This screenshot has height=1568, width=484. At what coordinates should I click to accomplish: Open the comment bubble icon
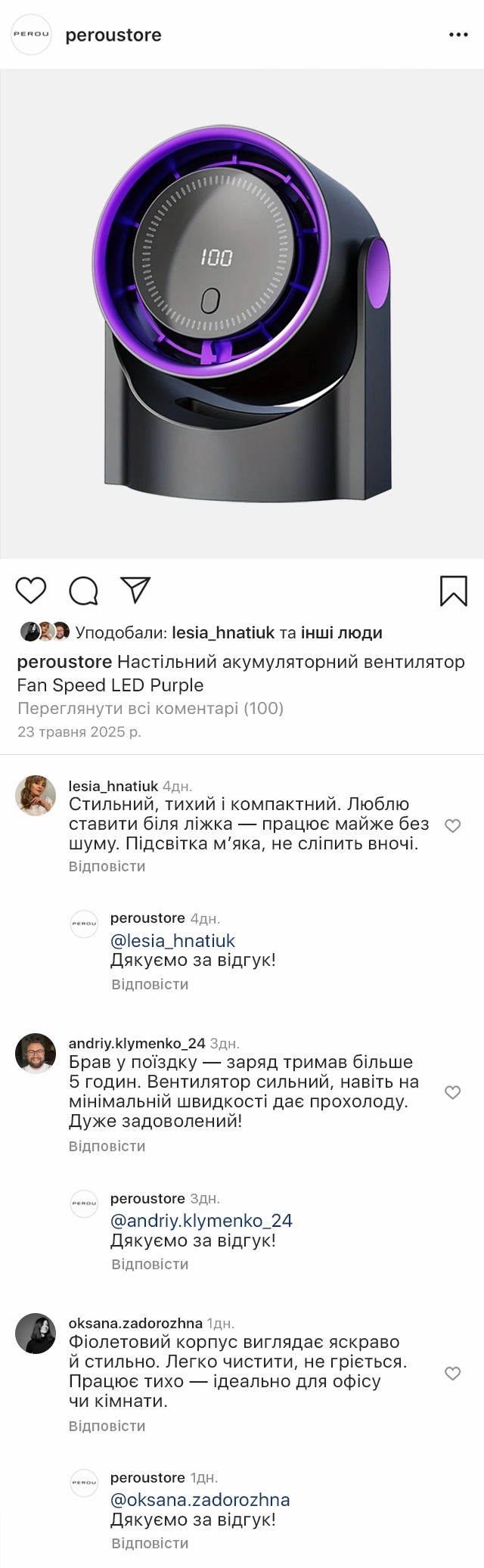84,591
